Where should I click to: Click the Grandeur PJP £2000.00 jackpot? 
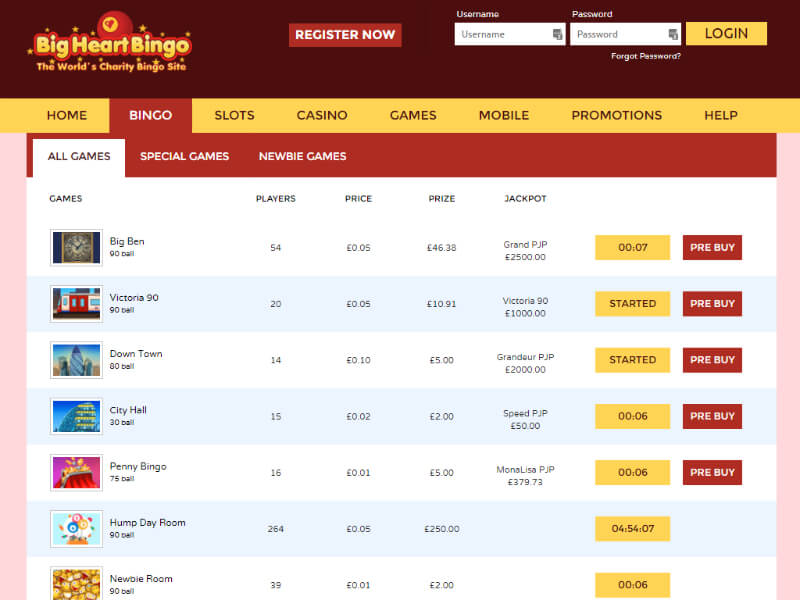(x=526, y=363)
